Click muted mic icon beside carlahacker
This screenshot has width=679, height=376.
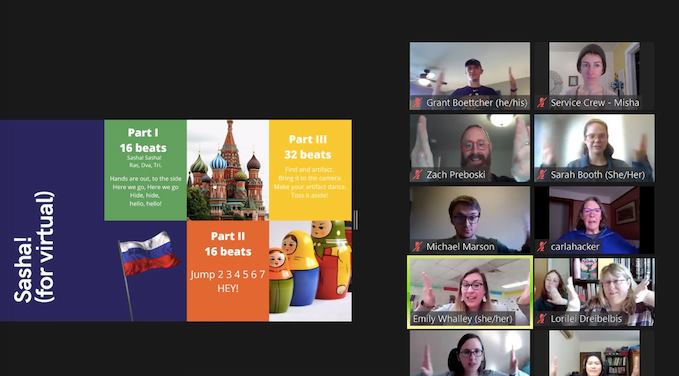click(x=541, y=246)
